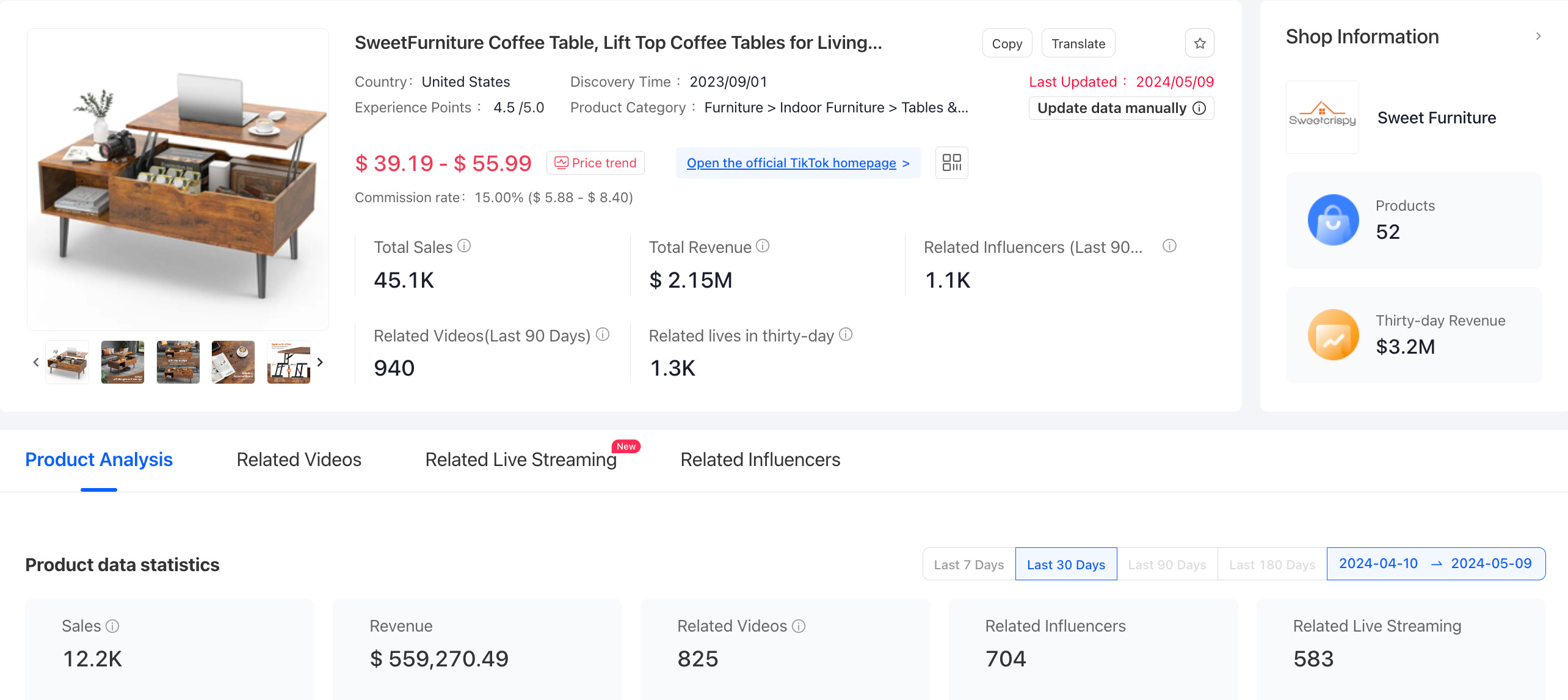Click the Sales 12.2K statistic card

pos(170,649)
